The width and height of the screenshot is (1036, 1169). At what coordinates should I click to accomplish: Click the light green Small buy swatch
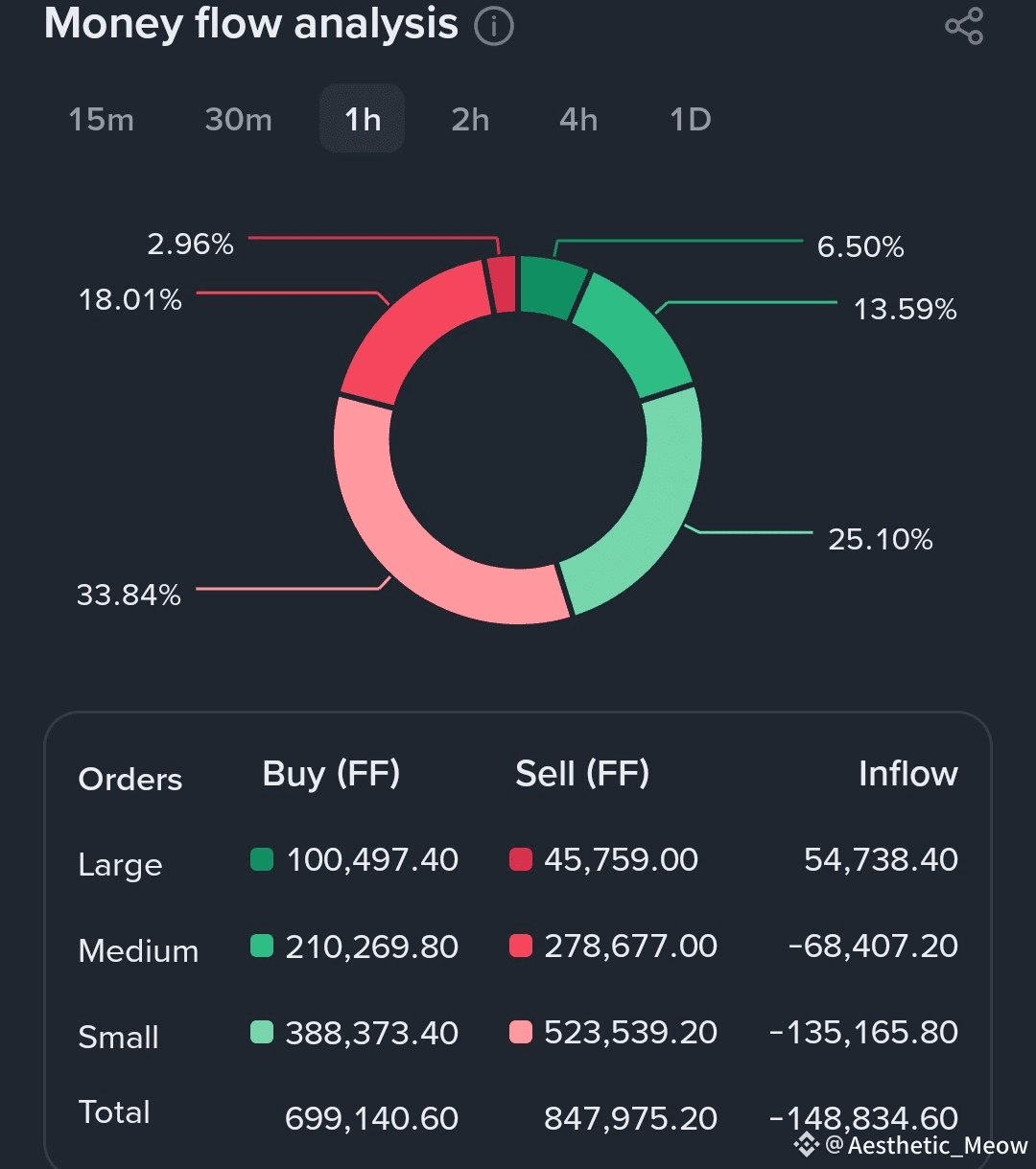click(x=262, y=1033)
